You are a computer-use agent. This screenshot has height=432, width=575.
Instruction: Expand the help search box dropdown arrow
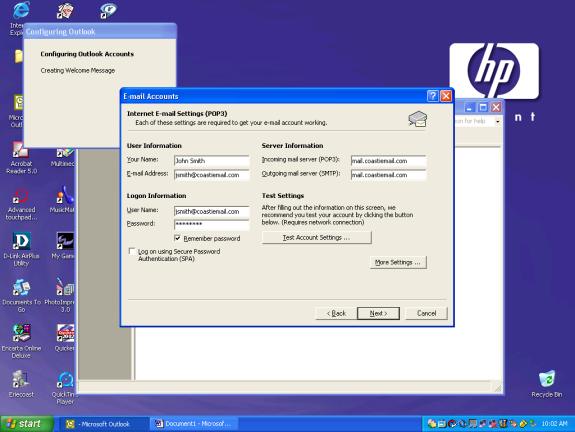[x=497, y=121]
